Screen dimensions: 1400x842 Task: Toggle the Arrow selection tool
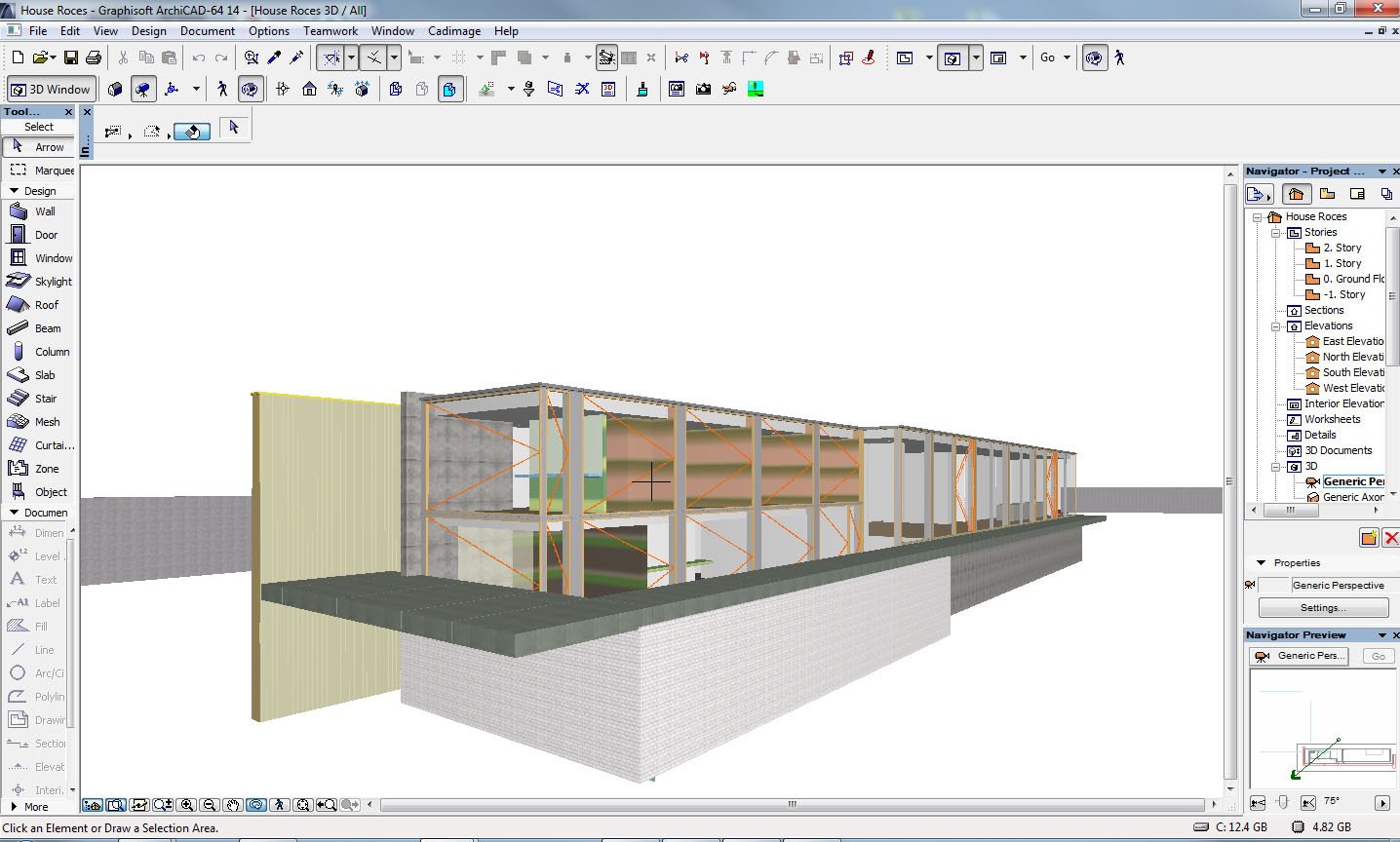pyautogui.click(x=39, y=147)
